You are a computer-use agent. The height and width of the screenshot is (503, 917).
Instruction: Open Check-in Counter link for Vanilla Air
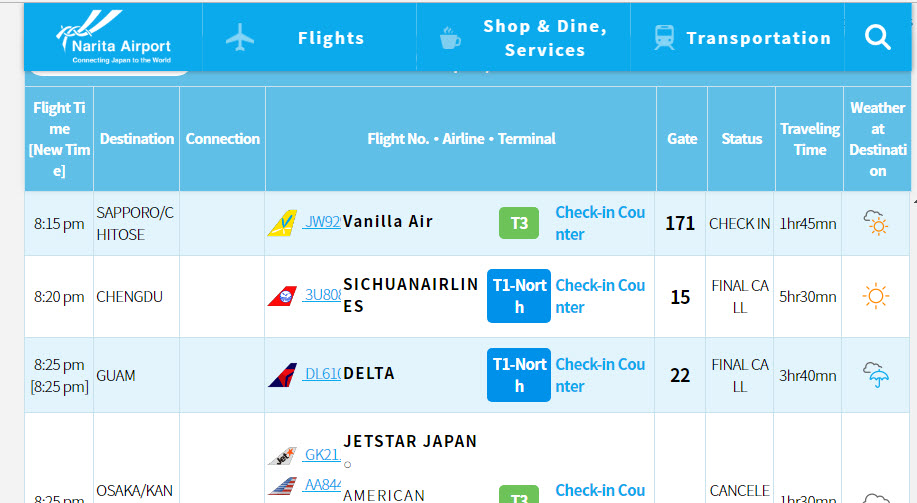pyautogui.click(x=600, y=223)
